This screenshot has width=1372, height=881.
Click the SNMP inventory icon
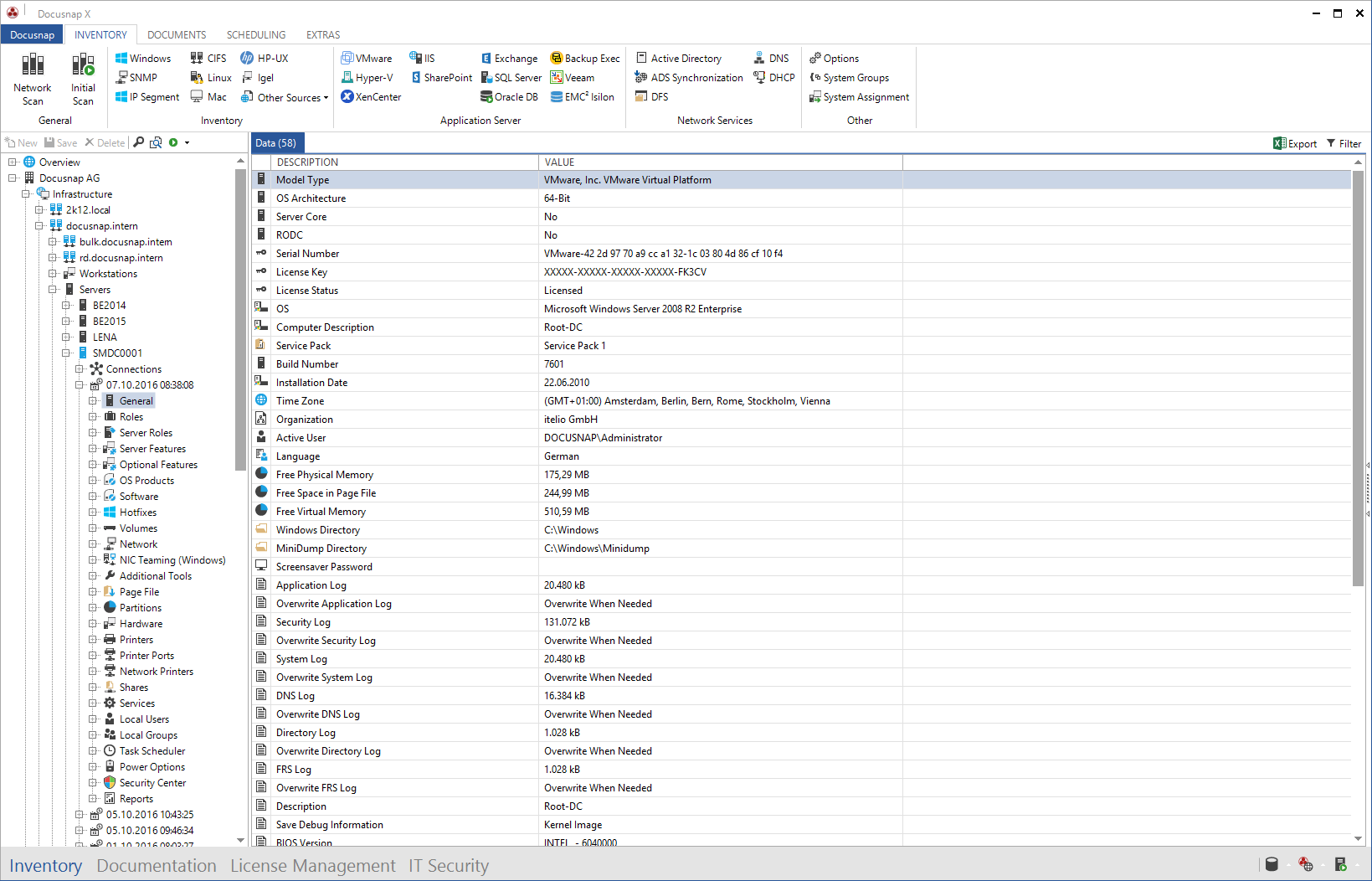[138, 77]
